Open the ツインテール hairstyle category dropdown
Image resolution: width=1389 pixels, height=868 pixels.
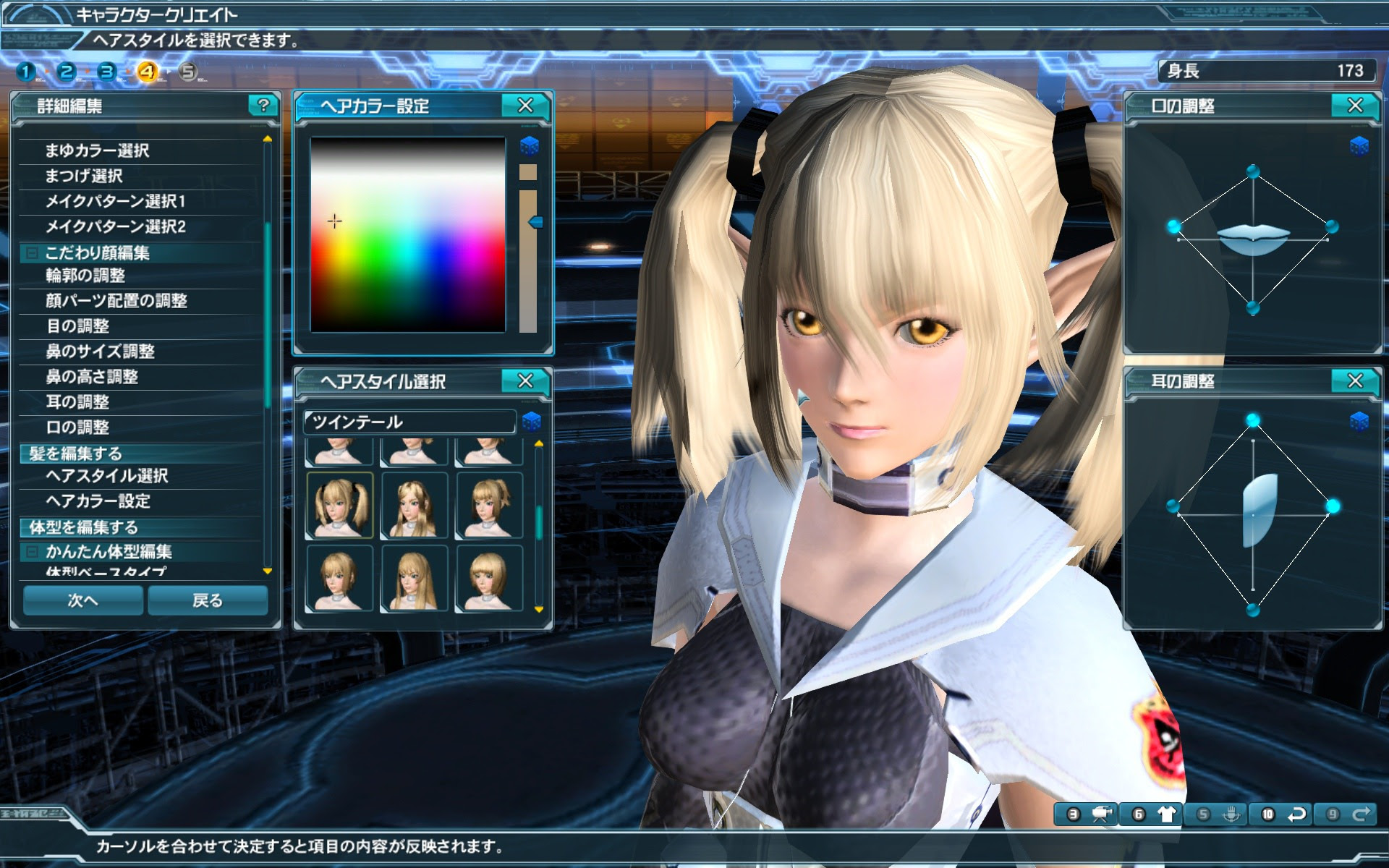coord(409,422)
